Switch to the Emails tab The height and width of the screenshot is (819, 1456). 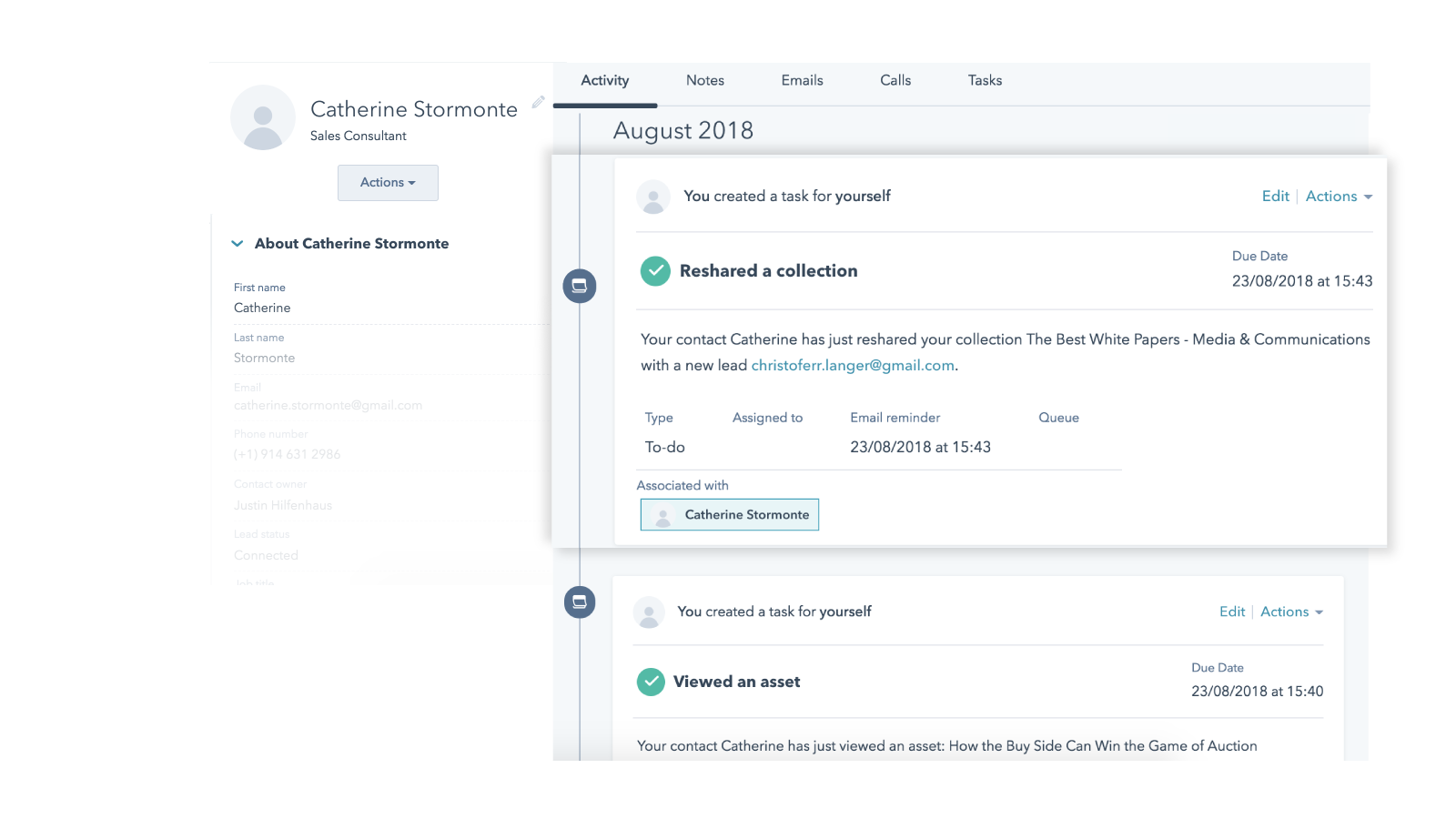[802, 81]
